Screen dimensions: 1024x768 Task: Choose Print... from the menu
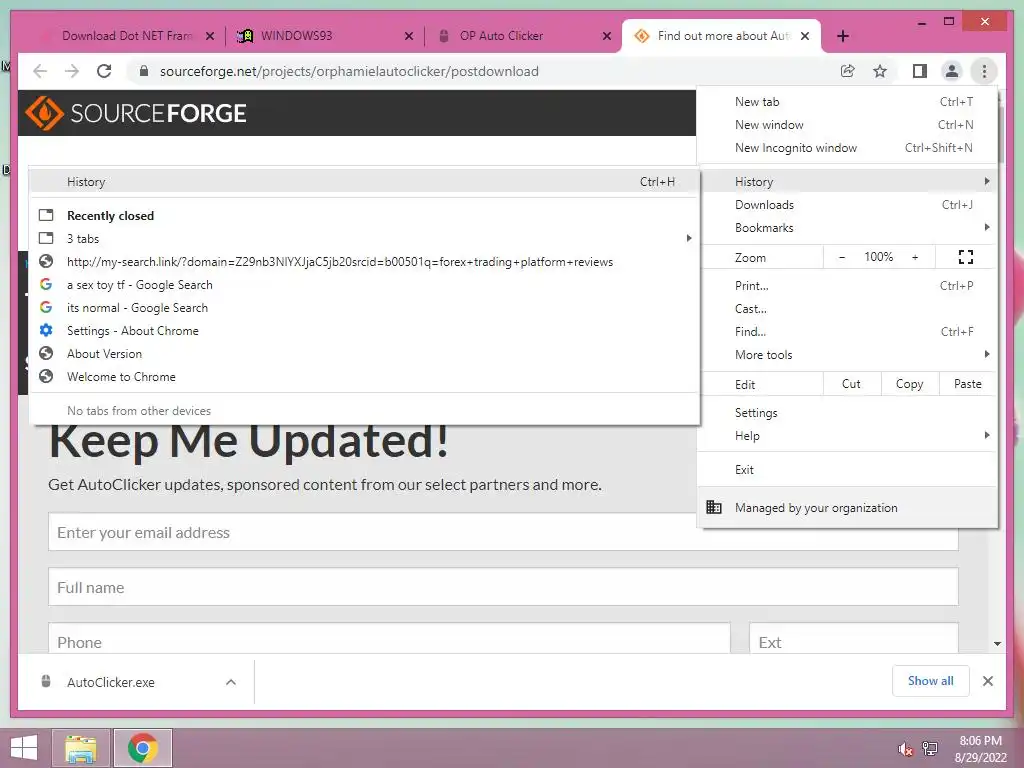tap(847, 285)
